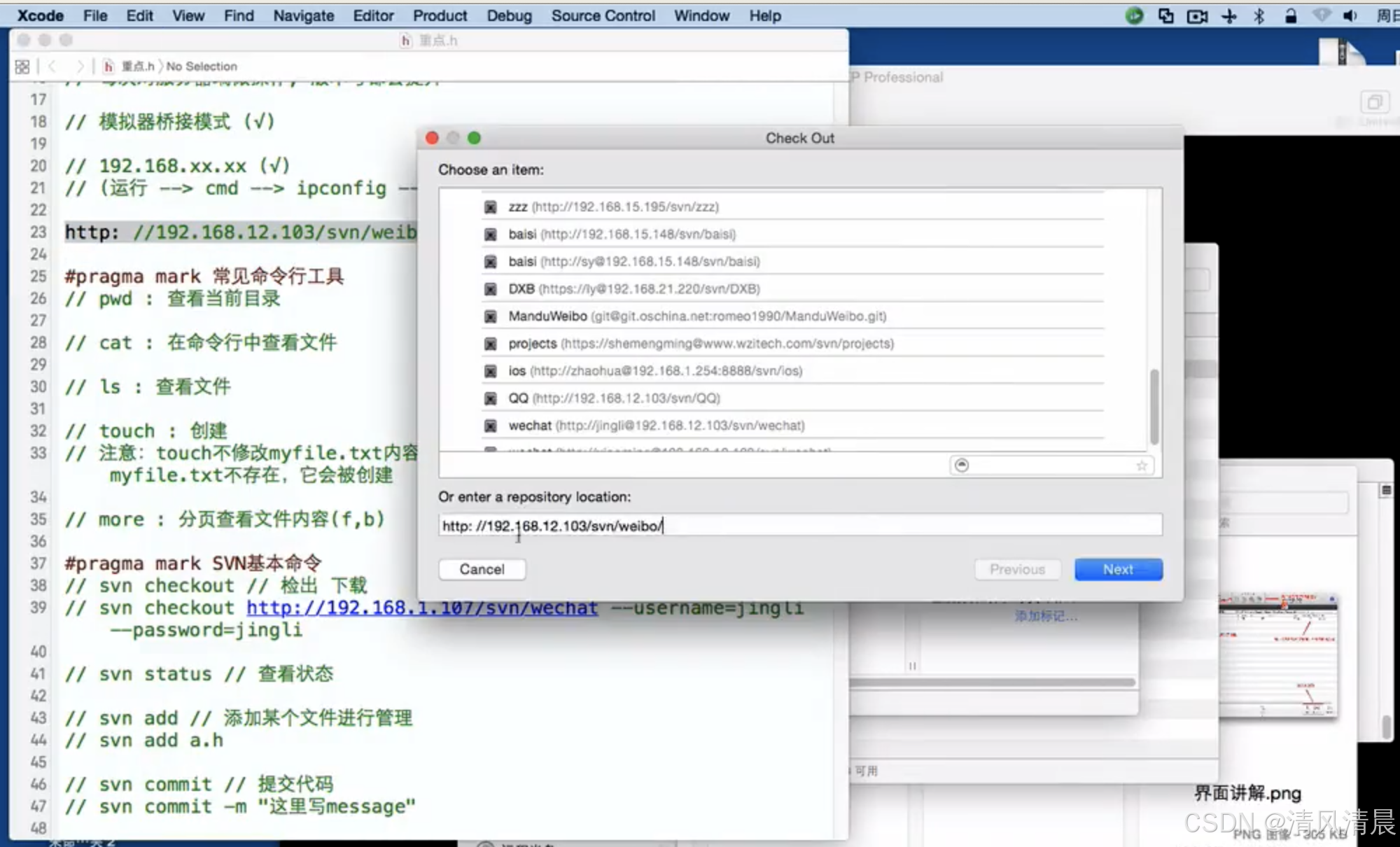
Task: Select the projects repository icon
Action: (x=491, y=344)
